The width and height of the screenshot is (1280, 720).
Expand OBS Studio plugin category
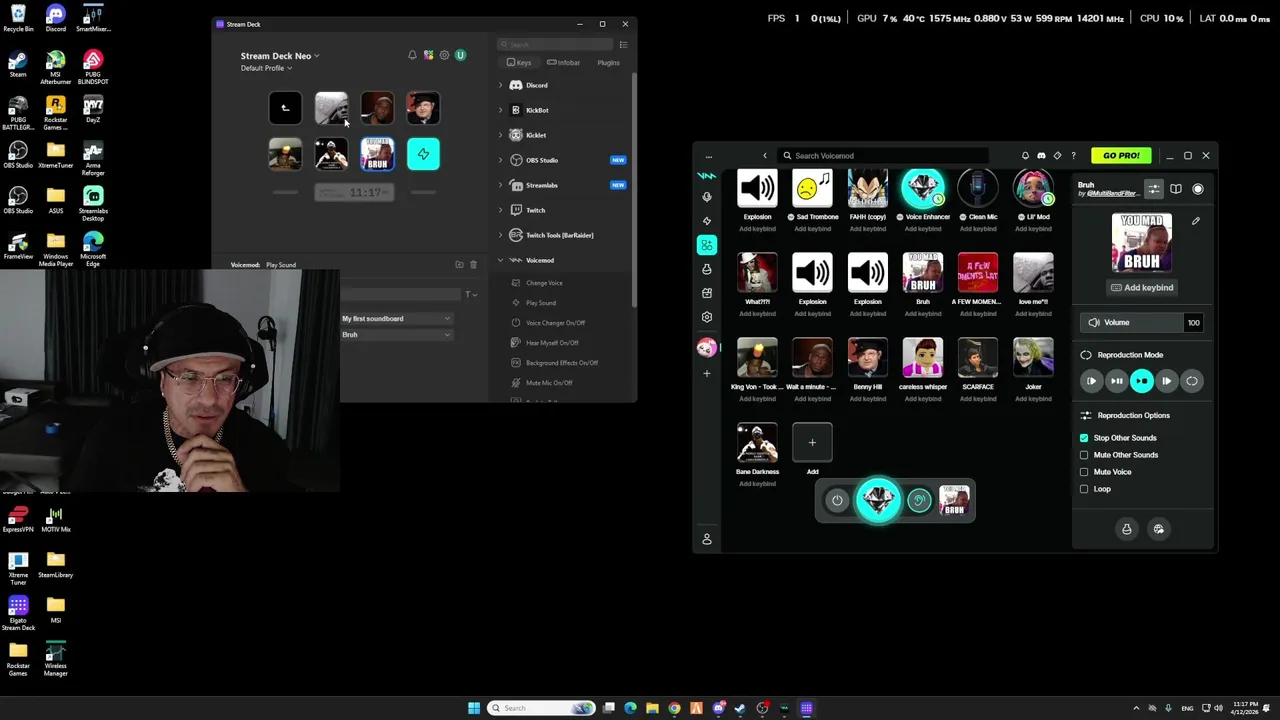coord(500,160)
